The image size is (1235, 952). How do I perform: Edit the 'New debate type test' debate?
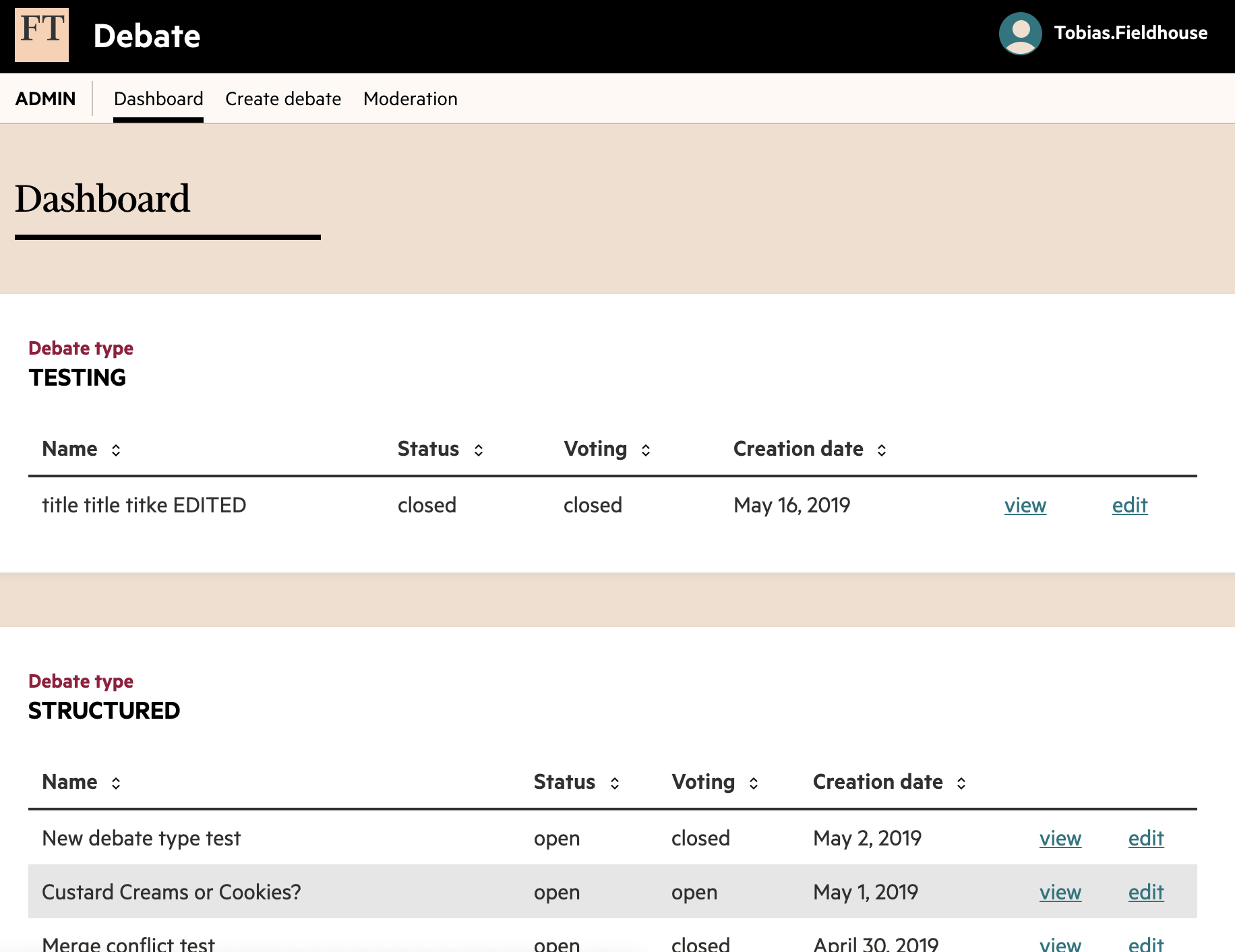[x=1146, y=839]
